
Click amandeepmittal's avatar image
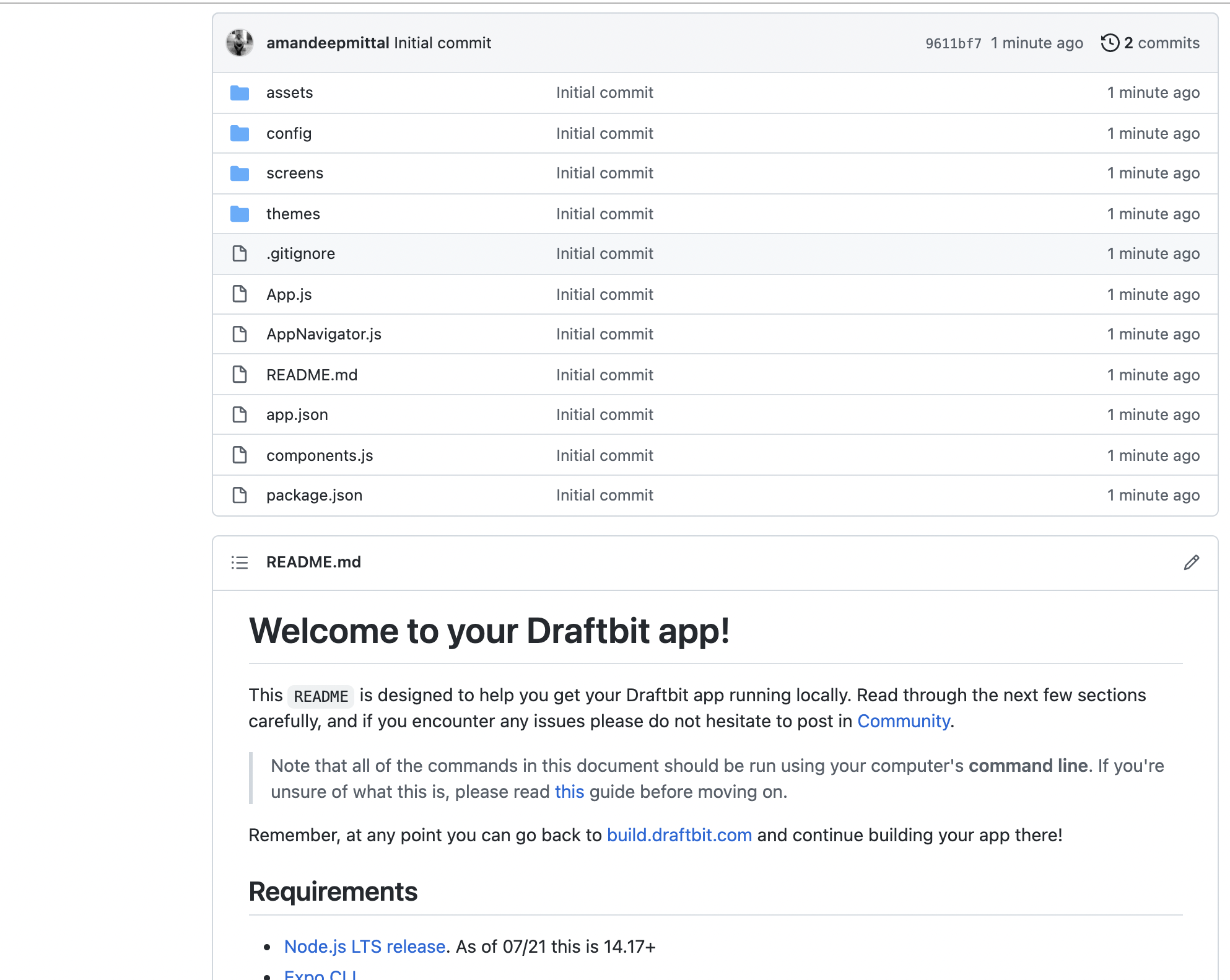point(240,43)
